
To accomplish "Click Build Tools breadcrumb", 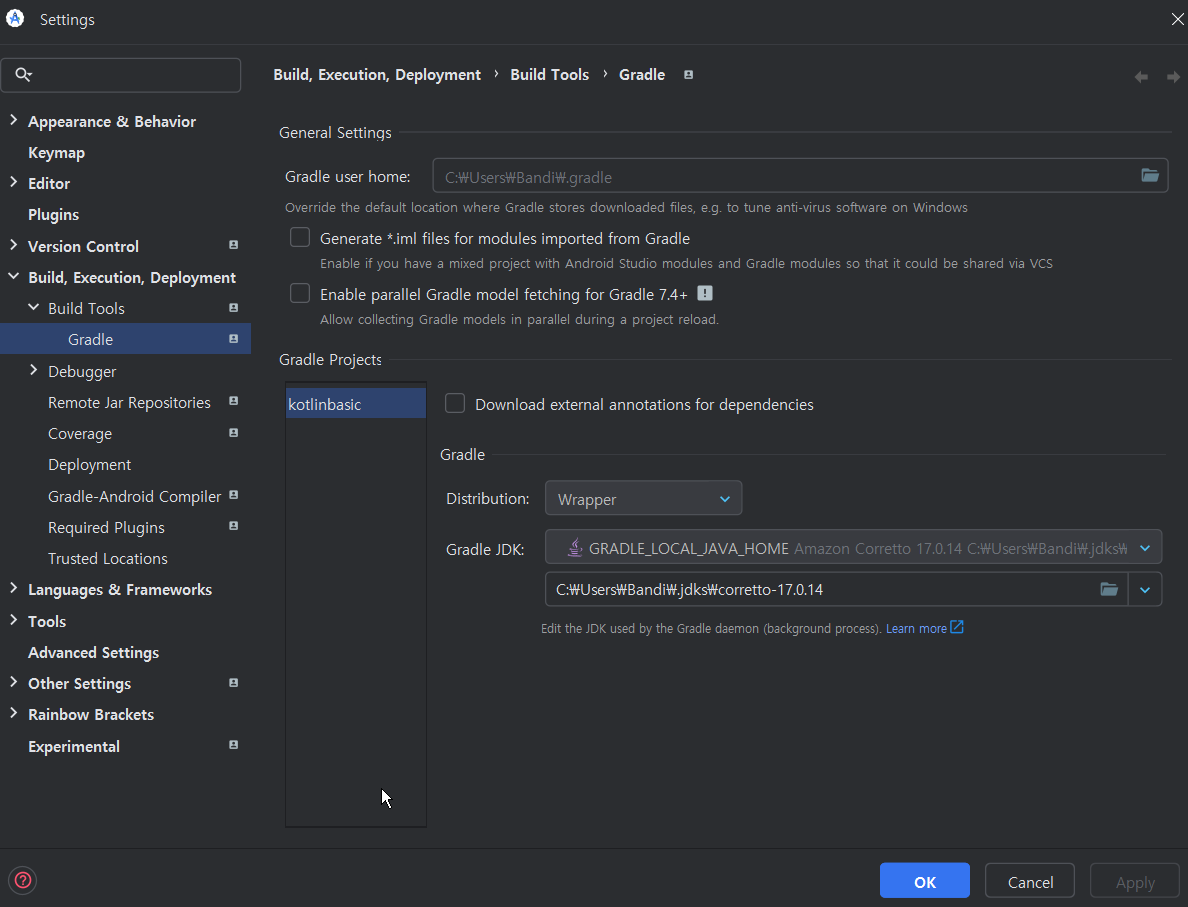I will tap(549, 74).
